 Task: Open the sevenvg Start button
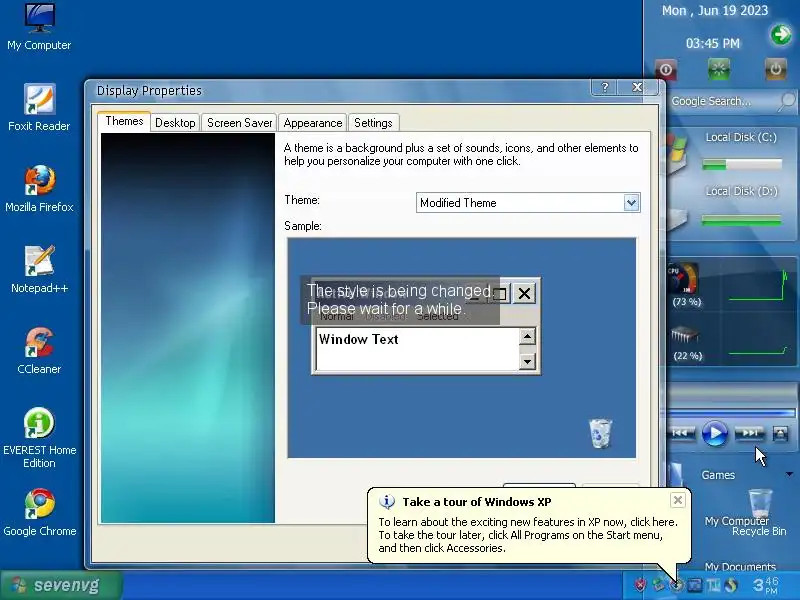click(x=61, y=585)
